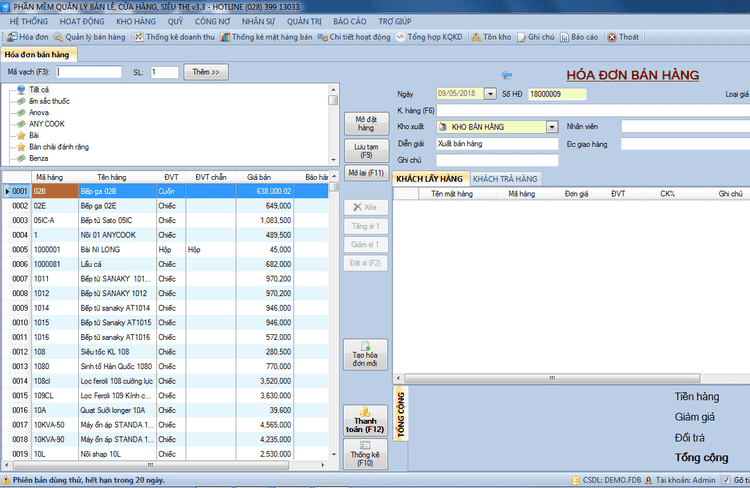Click the Nhân viên input field
The width and height of the screenshot is (750, 488).
[x=685, y=127]
